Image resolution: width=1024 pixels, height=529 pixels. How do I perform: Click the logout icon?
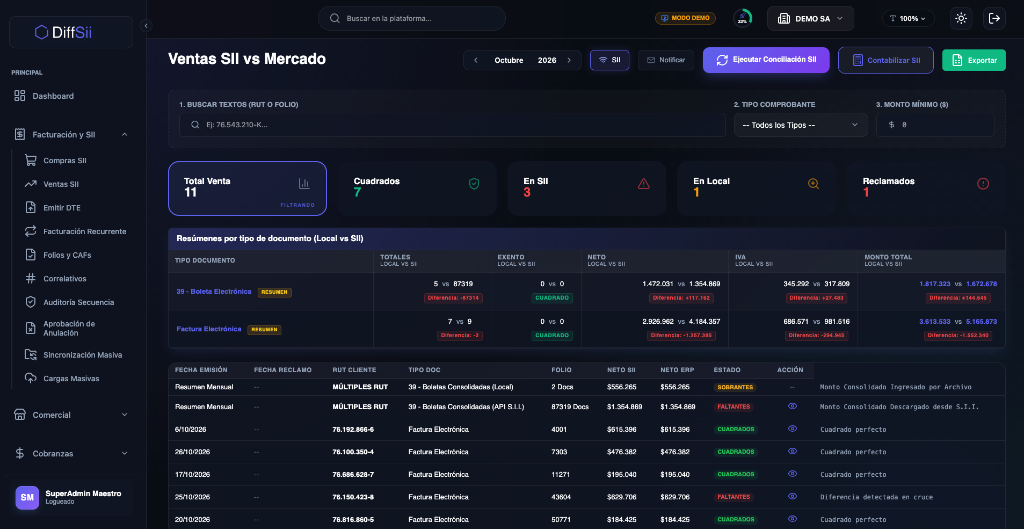994,18
